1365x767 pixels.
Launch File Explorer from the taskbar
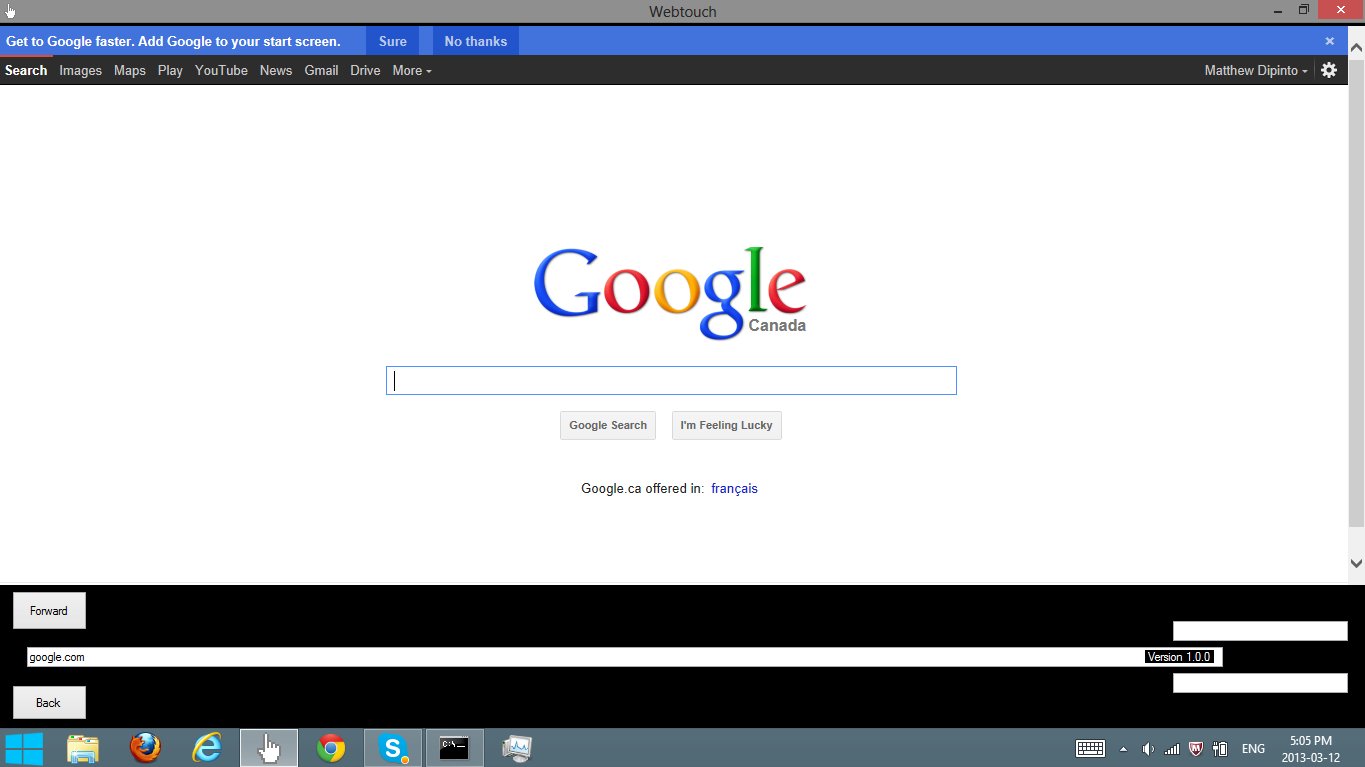click(83, 748)
